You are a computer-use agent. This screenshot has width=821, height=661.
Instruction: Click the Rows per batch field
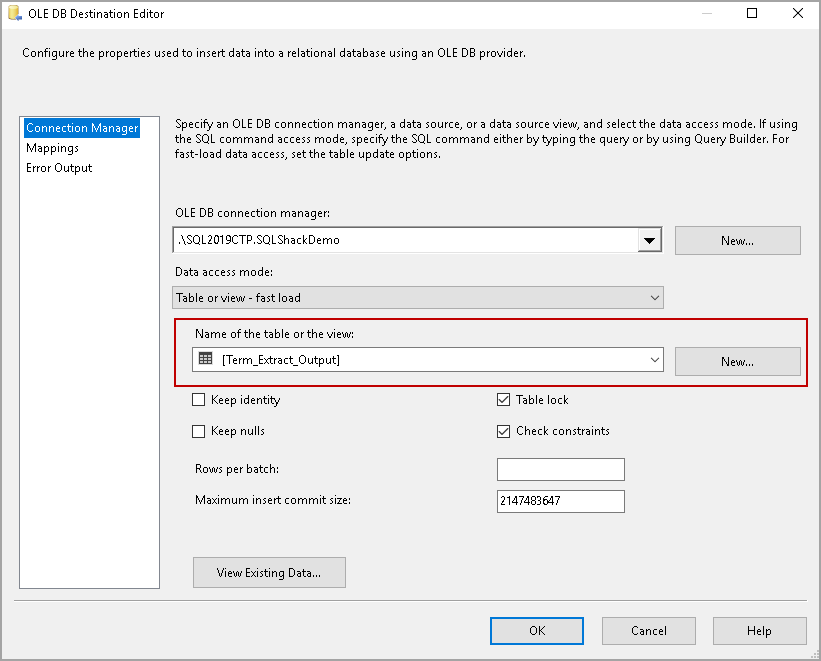click(560, 470)
